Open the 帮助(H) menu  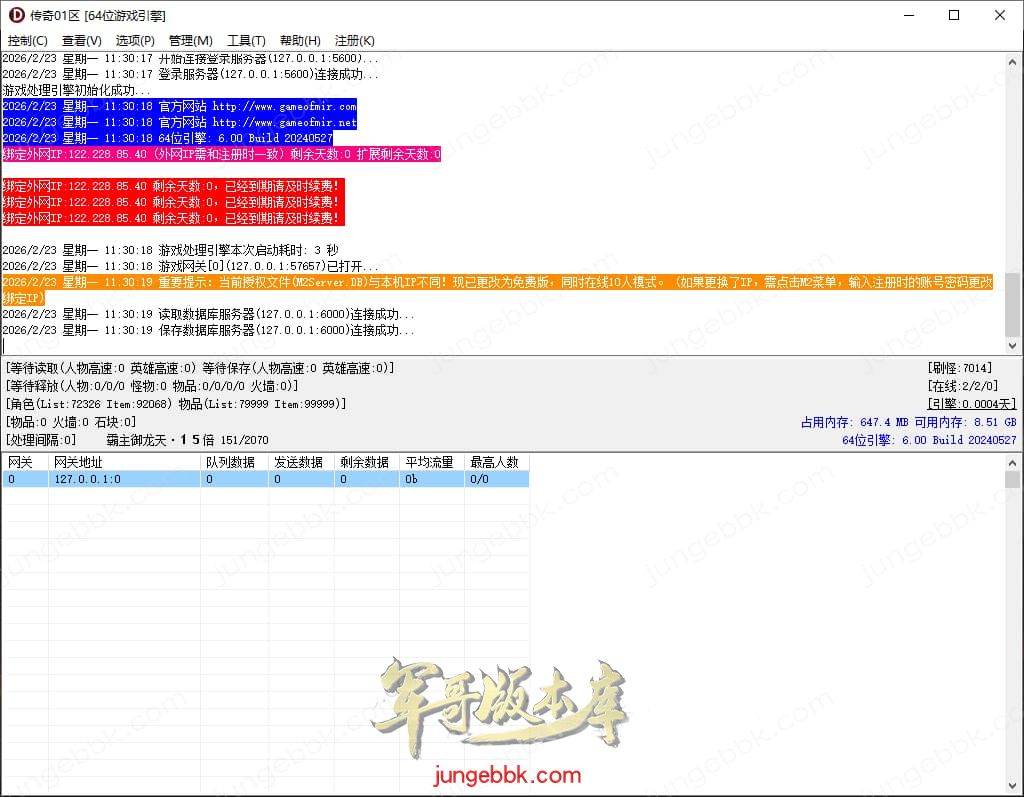tap(300, 41)
